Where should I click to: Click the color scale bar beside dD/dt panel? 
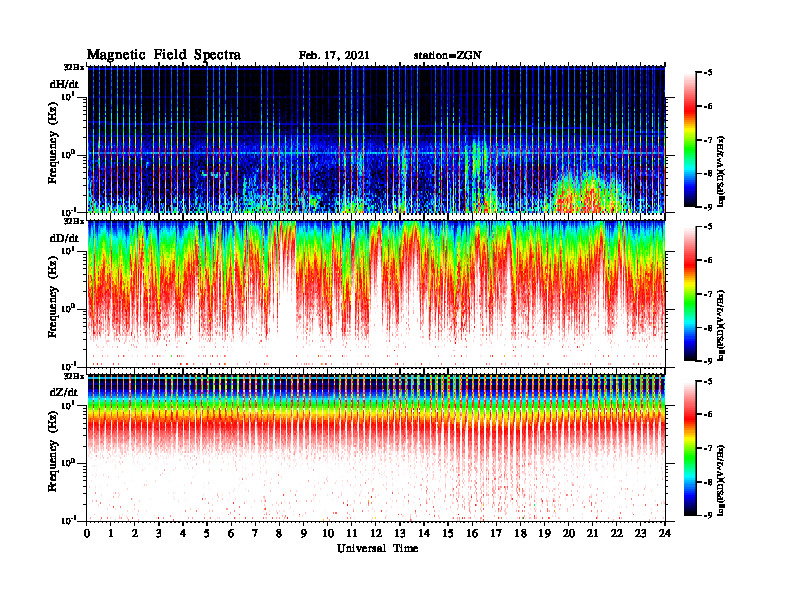[690, 294]
